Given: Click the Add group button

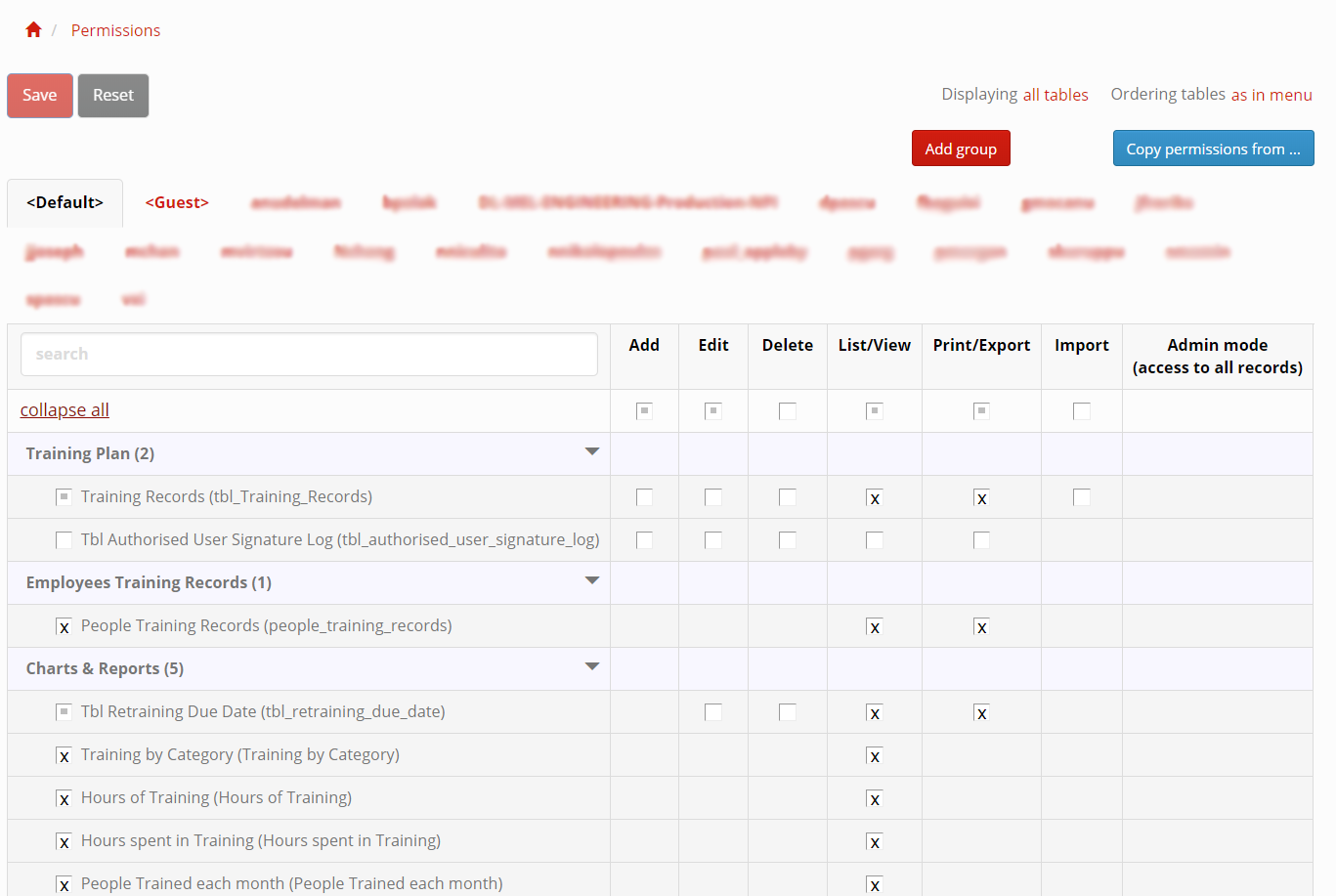Looking at the screenshot, I should 961,149.
